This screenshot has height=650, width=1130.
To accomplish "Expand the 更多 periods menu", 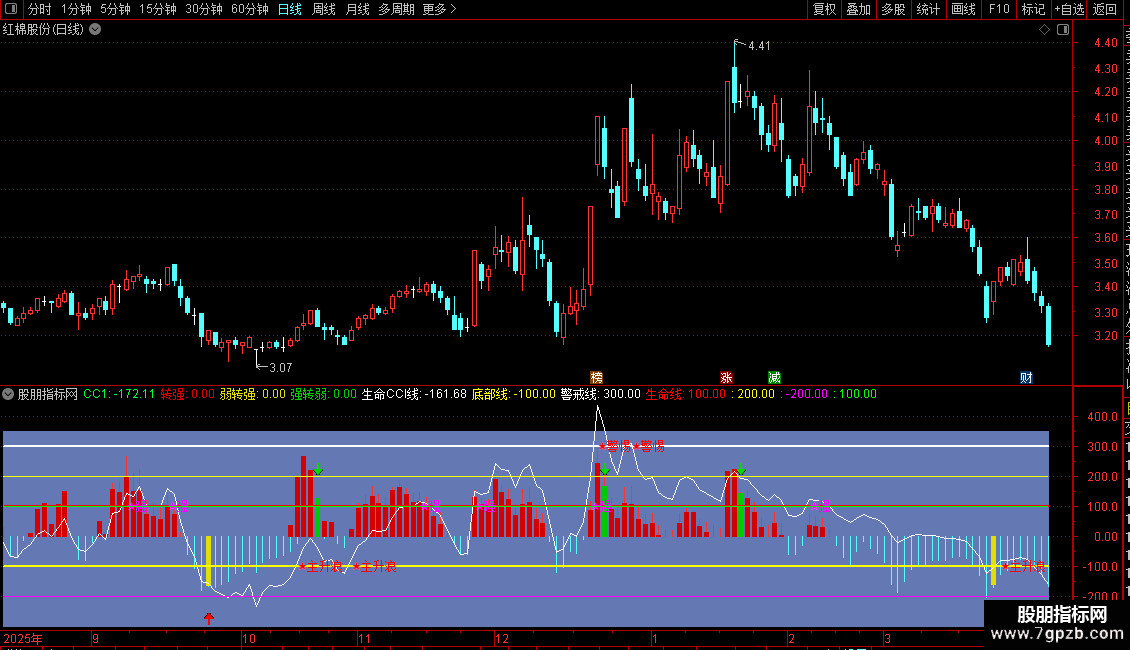I will point(439,9).
